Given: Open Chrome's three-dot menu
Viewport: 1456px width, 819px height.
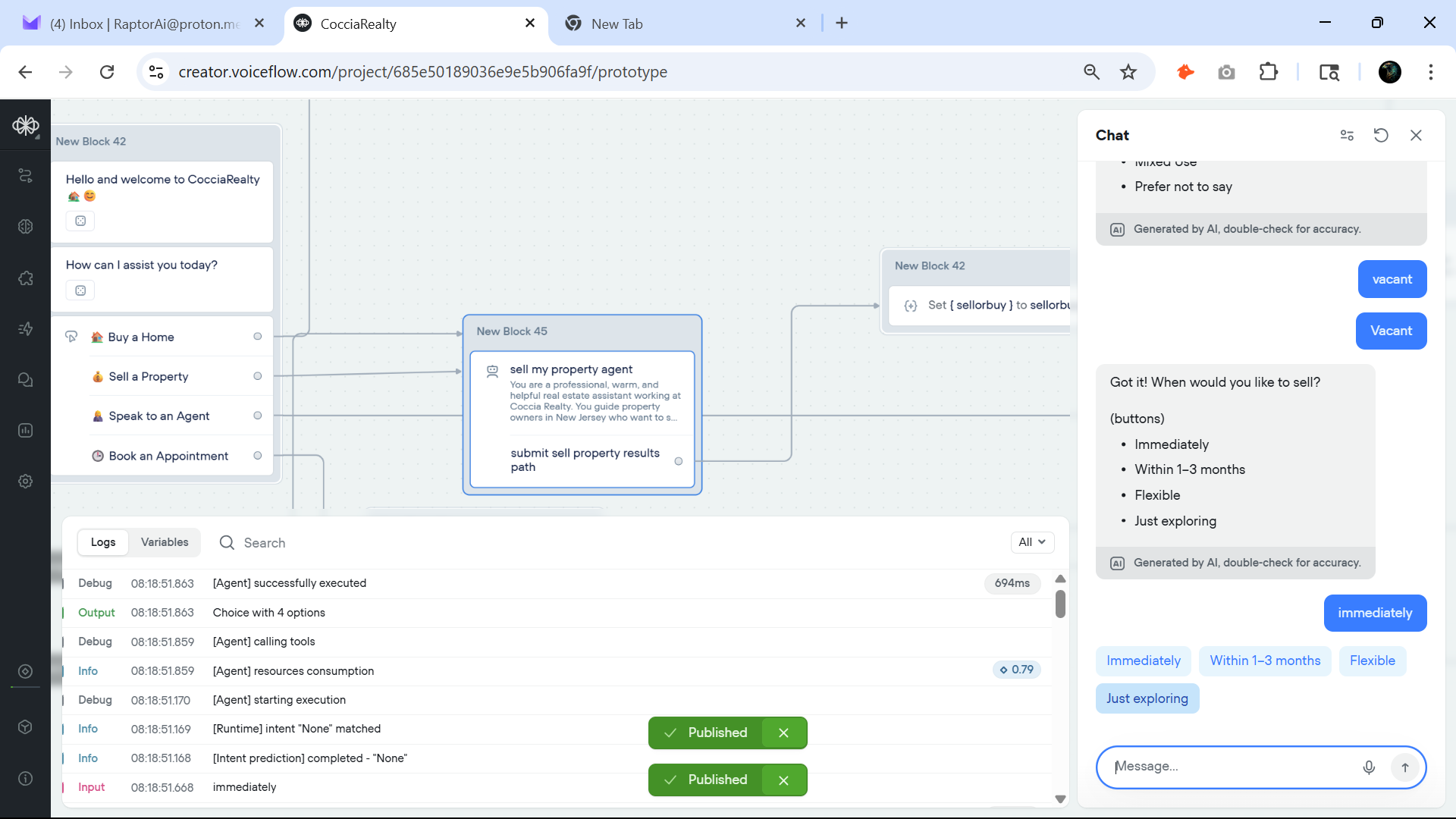Looking at the screenshot, I should (x=1430, y=72).
